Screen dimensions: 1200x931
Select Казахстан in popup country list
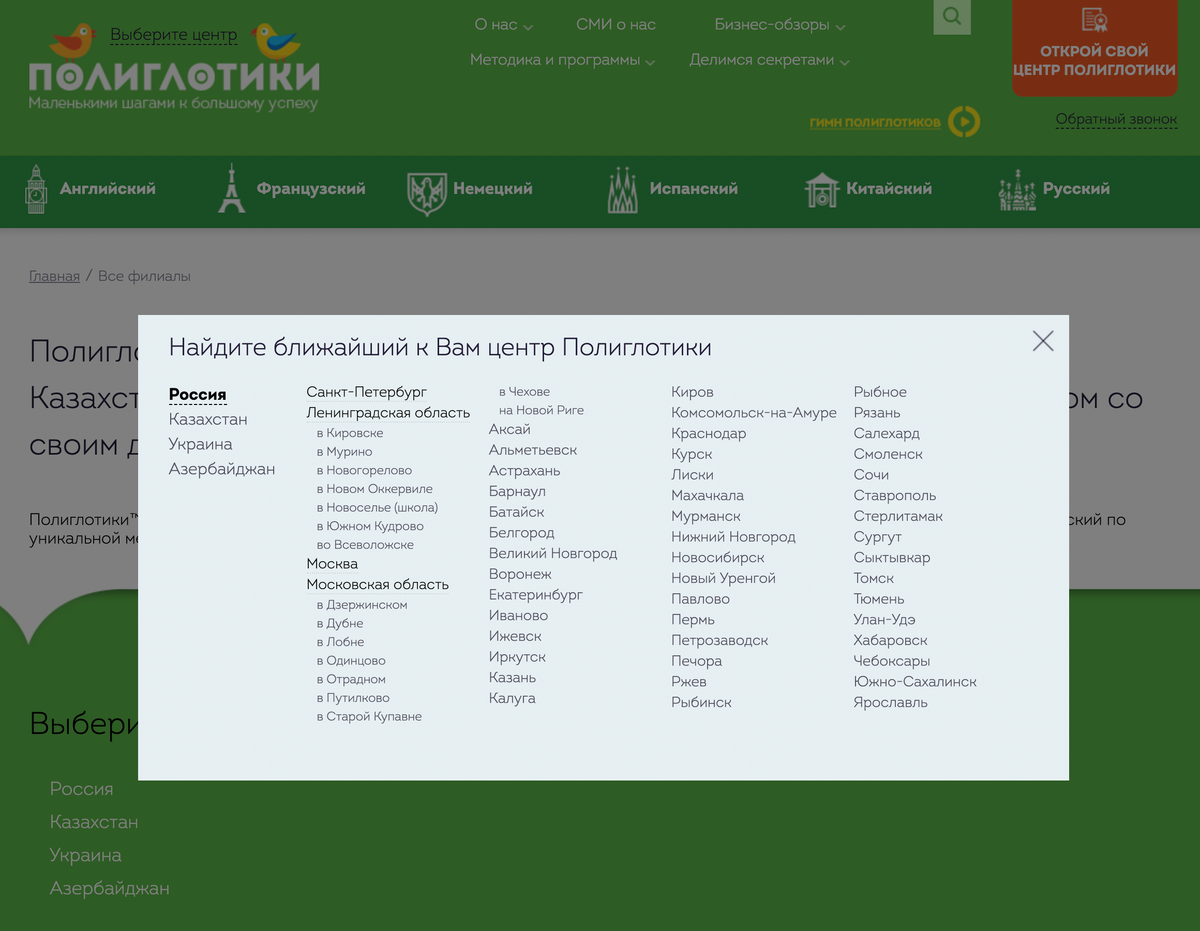pyautogui.click(x=208, y=419)
